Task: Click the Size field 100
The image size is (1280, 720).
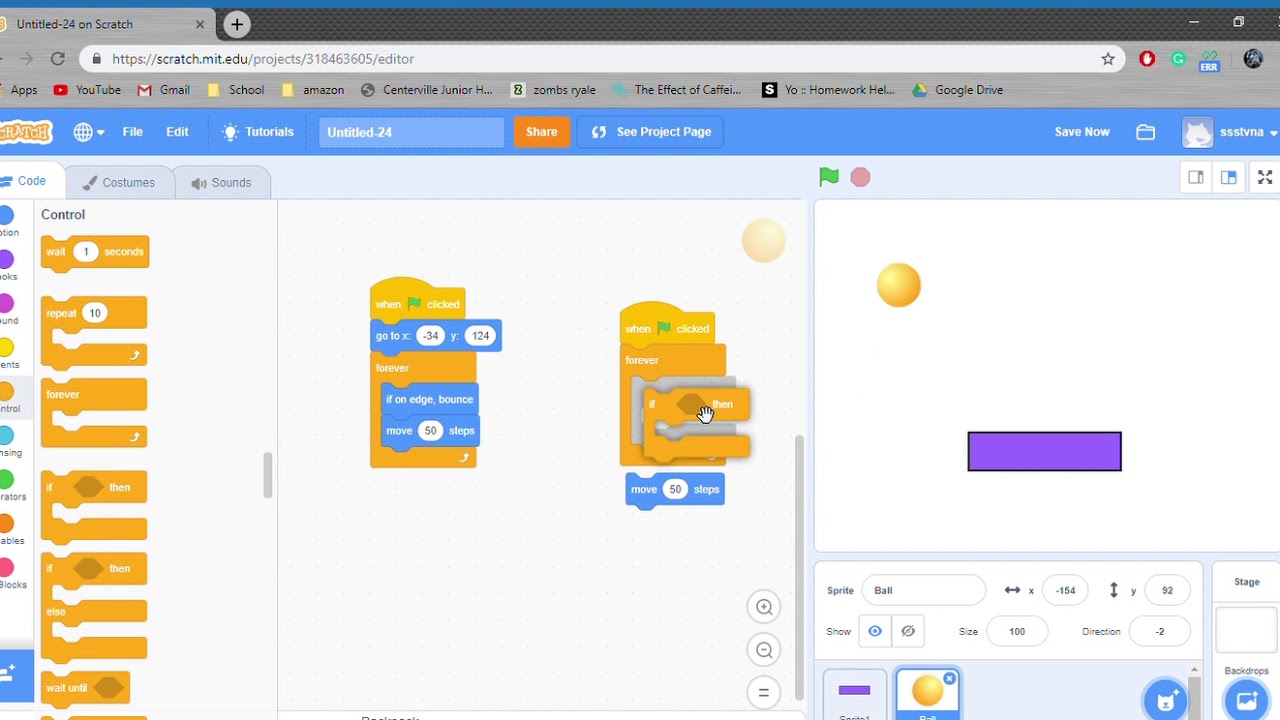Action: pos(1017,631)
